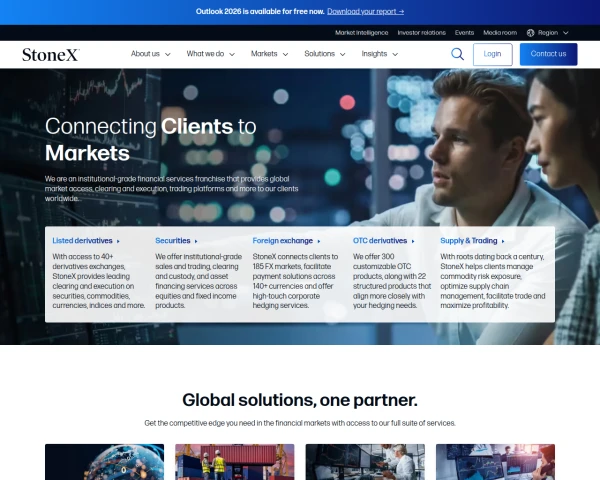This screenshot has width=600, height=480.
Task: Click the StoneX logo
Action: click(x=51, y=54)
